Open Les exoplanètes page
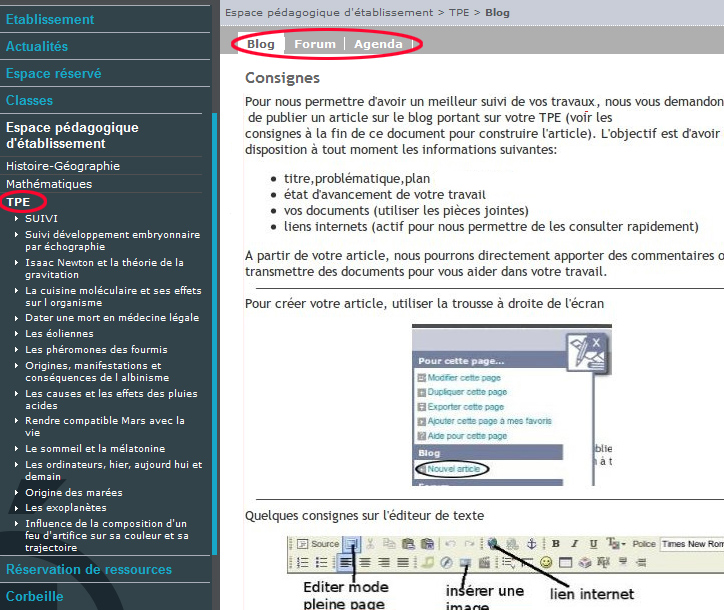The image size is (724, 610). (x=66, y=507)
